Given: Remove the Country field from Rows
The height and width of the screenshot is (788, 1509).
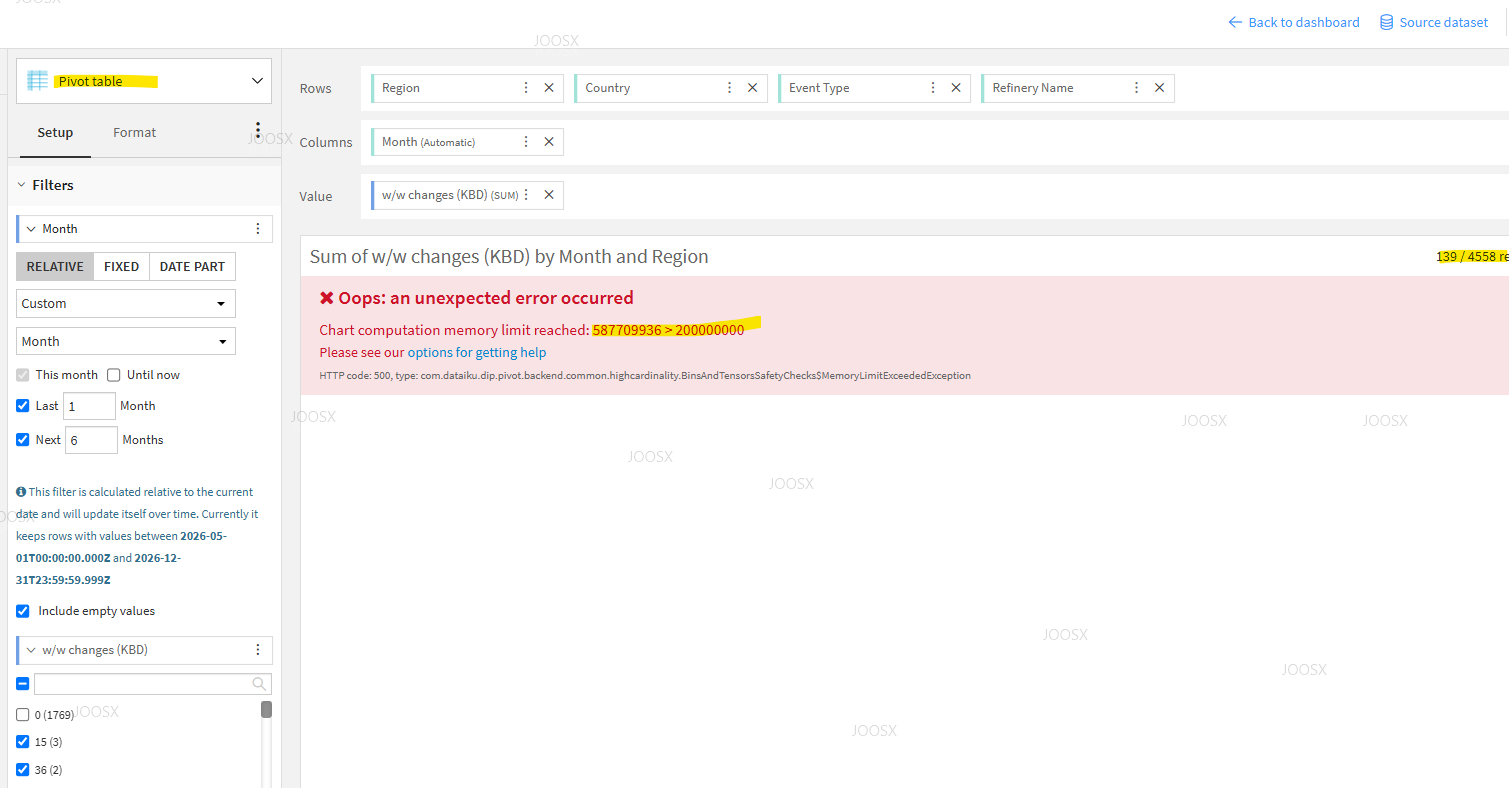Looking at the screenshot, I should [753, 88].
